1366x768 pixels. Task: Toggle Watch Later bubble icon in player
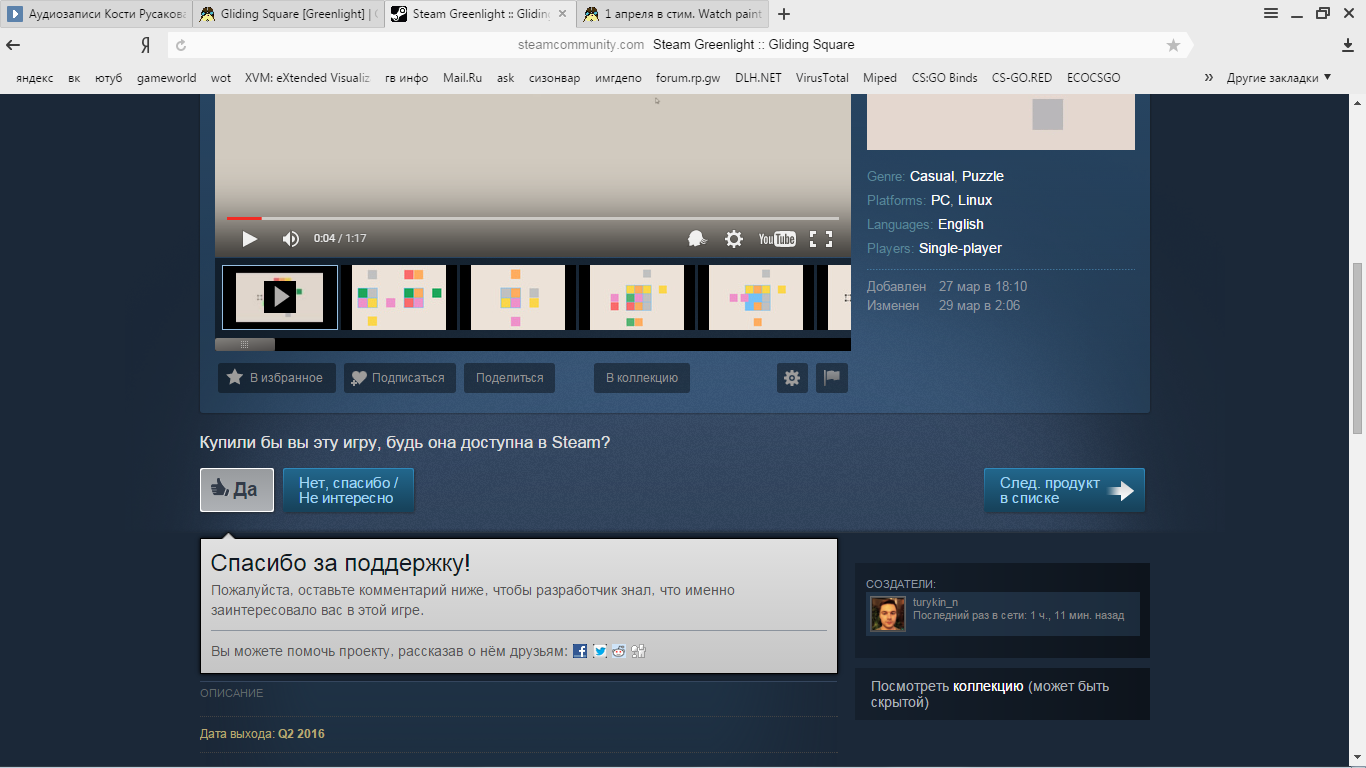click(x=697, y=239)
